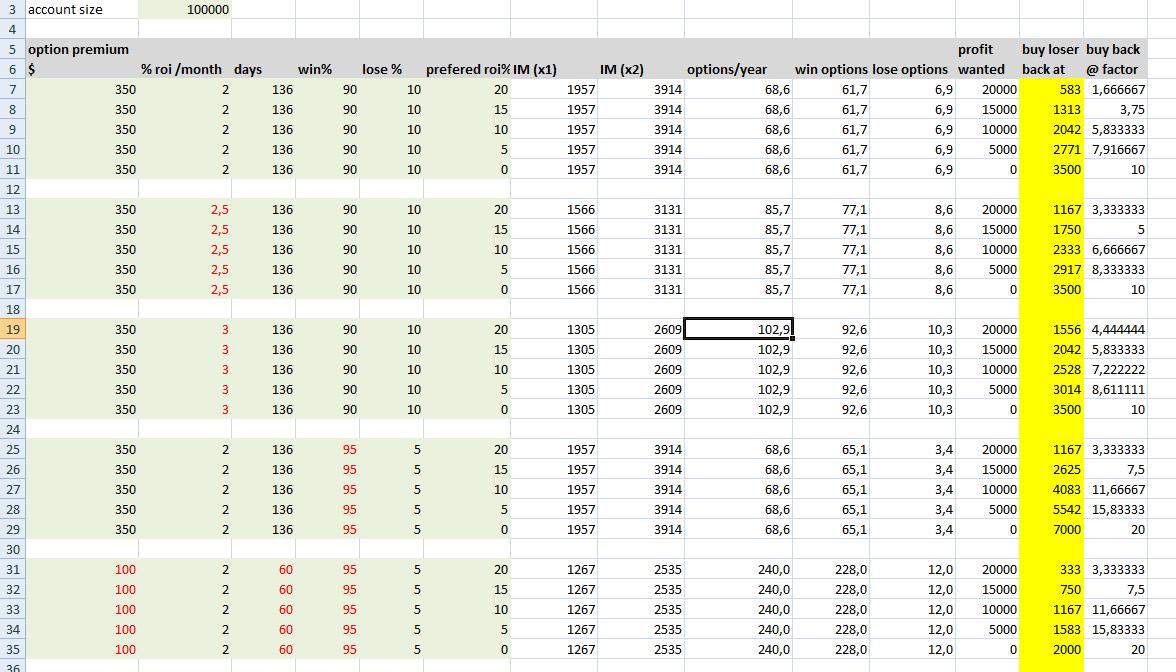The width and height of the screenshot is (1176, 672).
Task: Select the "wanted" header cell in row 6
Action: click(x=987, y=69)
